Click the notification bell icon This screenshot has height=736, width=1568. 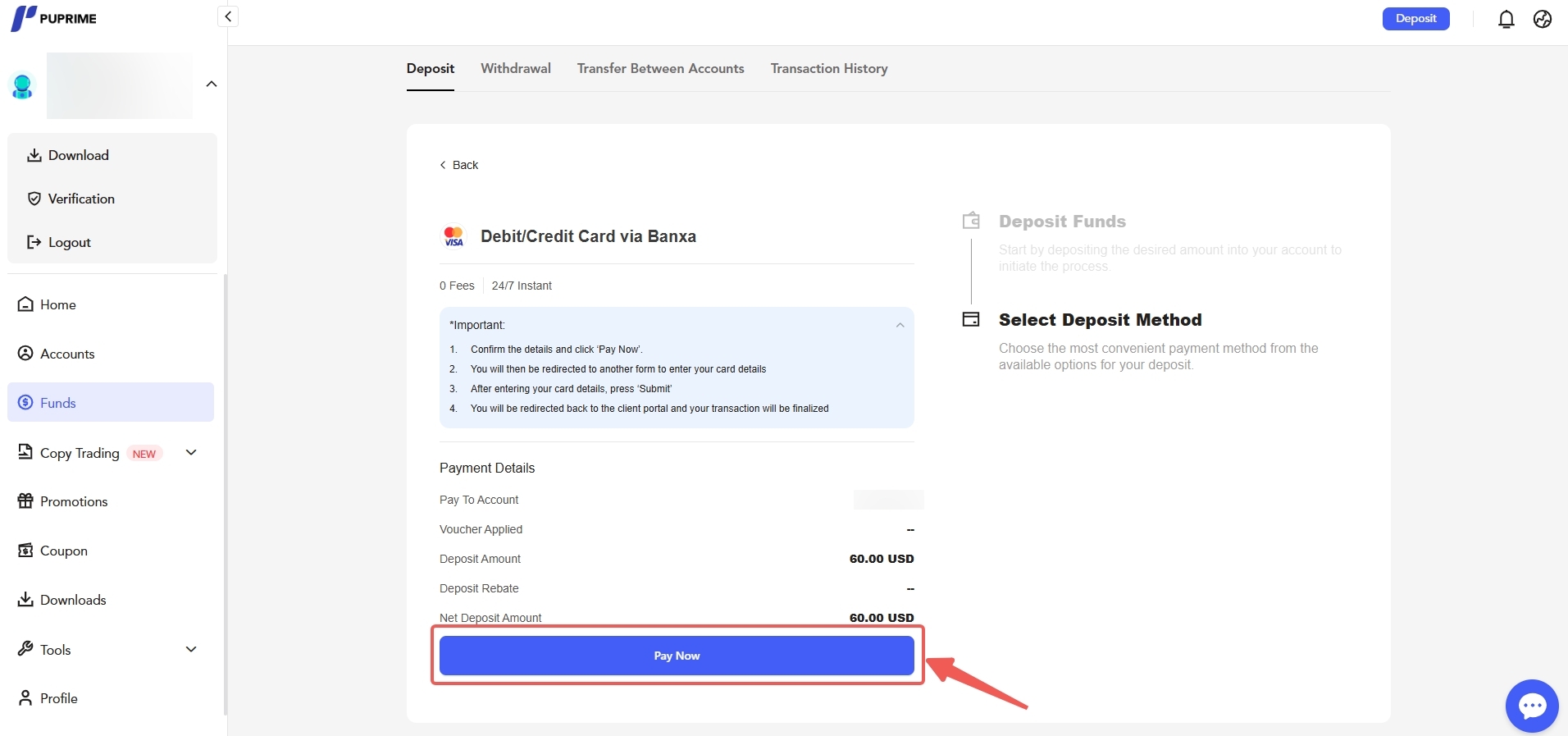1506,19
